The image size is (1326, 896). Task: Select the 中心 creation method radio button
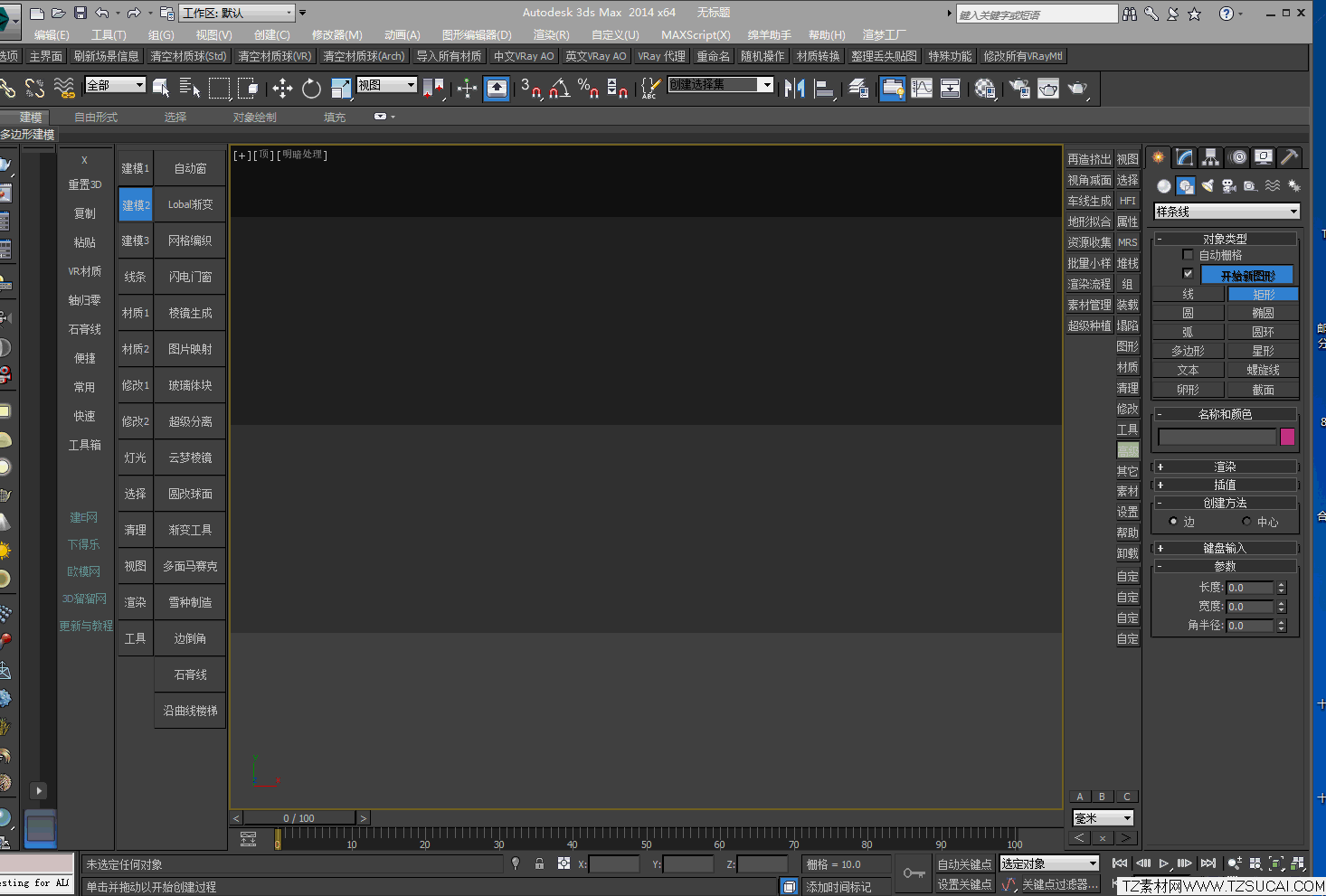tap(1246, 522)
